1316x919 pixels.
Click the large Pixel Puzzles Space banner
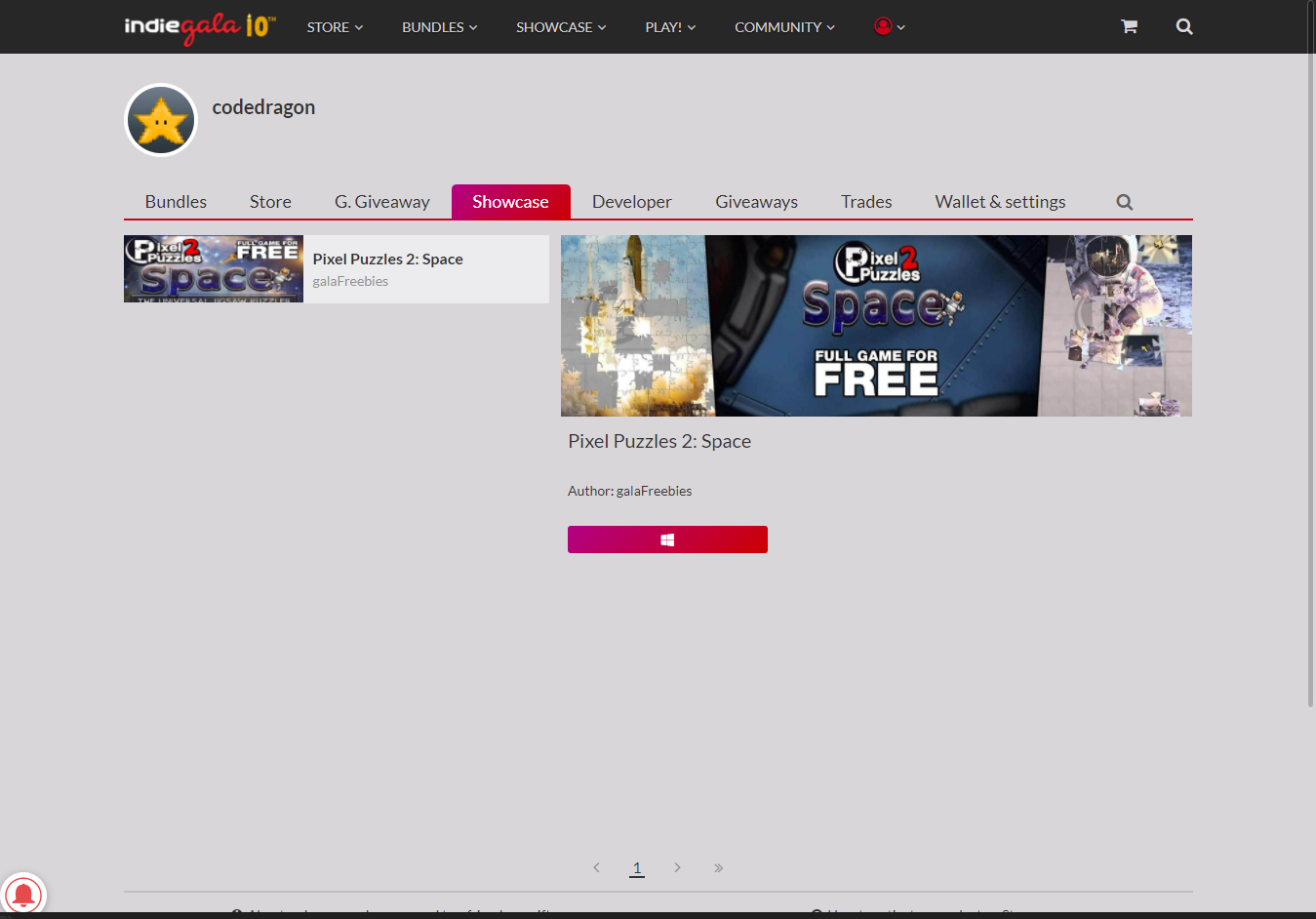876,326
